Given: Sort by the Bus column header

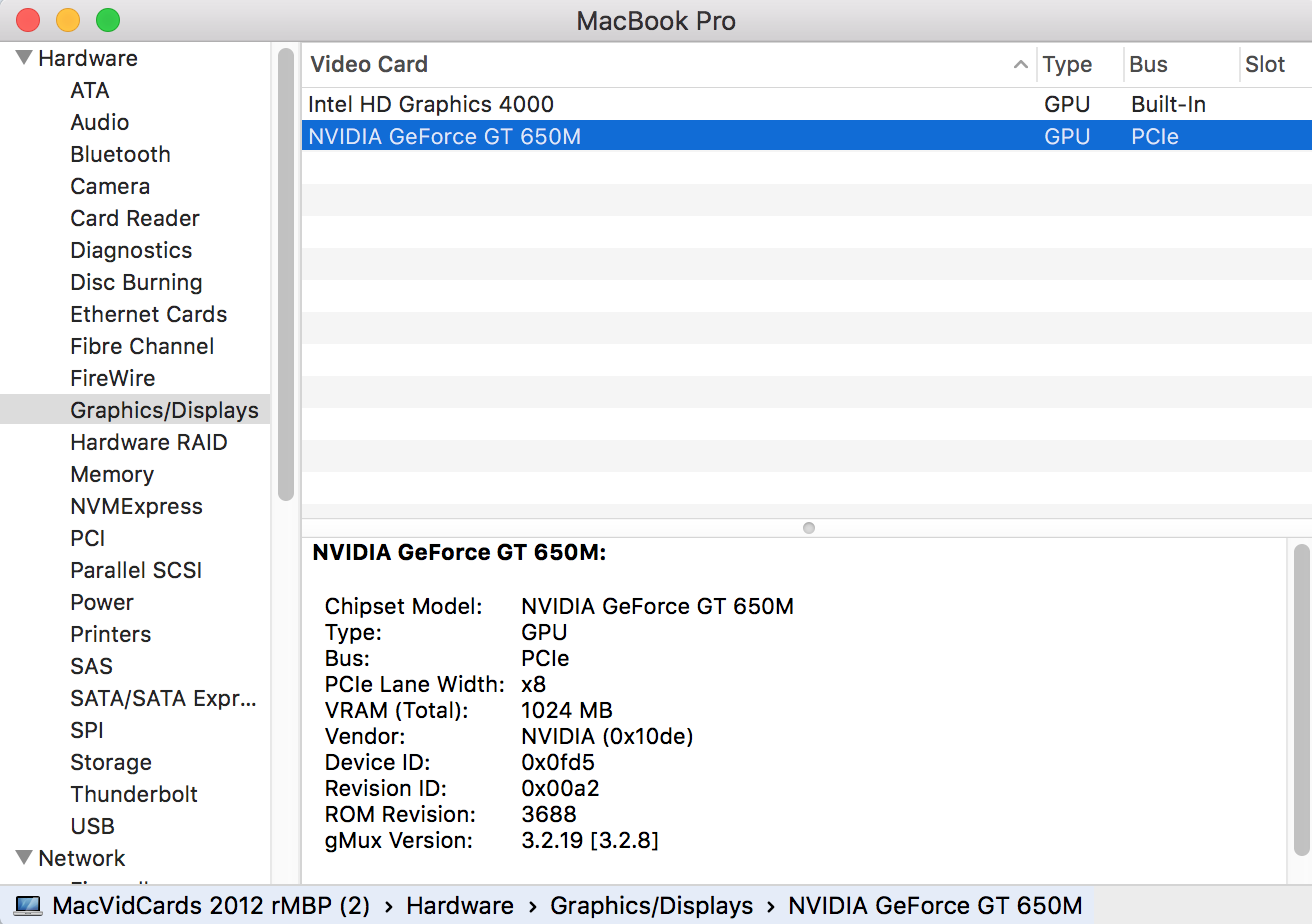Looking at the screenshot, I should tap(1148, 64).
